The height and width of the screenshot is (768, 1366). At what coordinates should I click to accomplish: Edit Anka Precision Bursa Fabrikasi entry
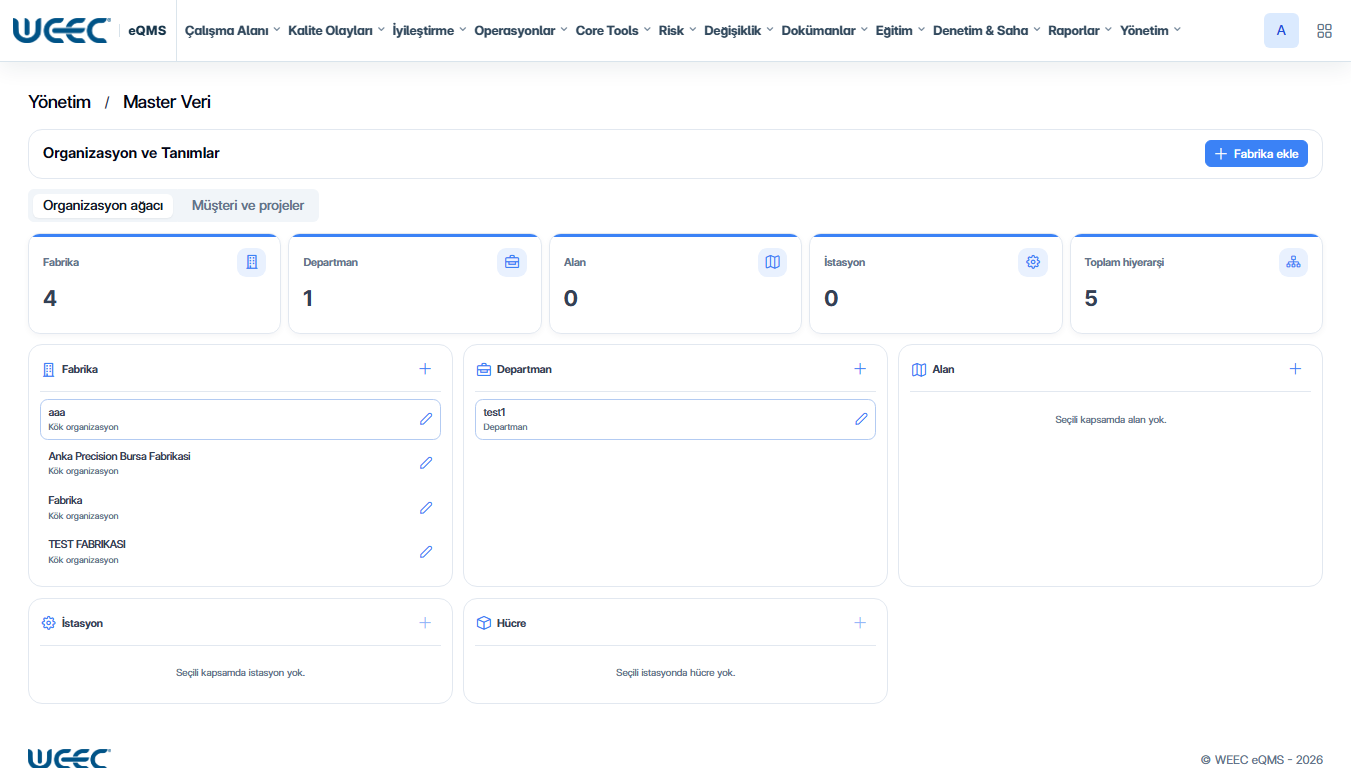(426, 463)
